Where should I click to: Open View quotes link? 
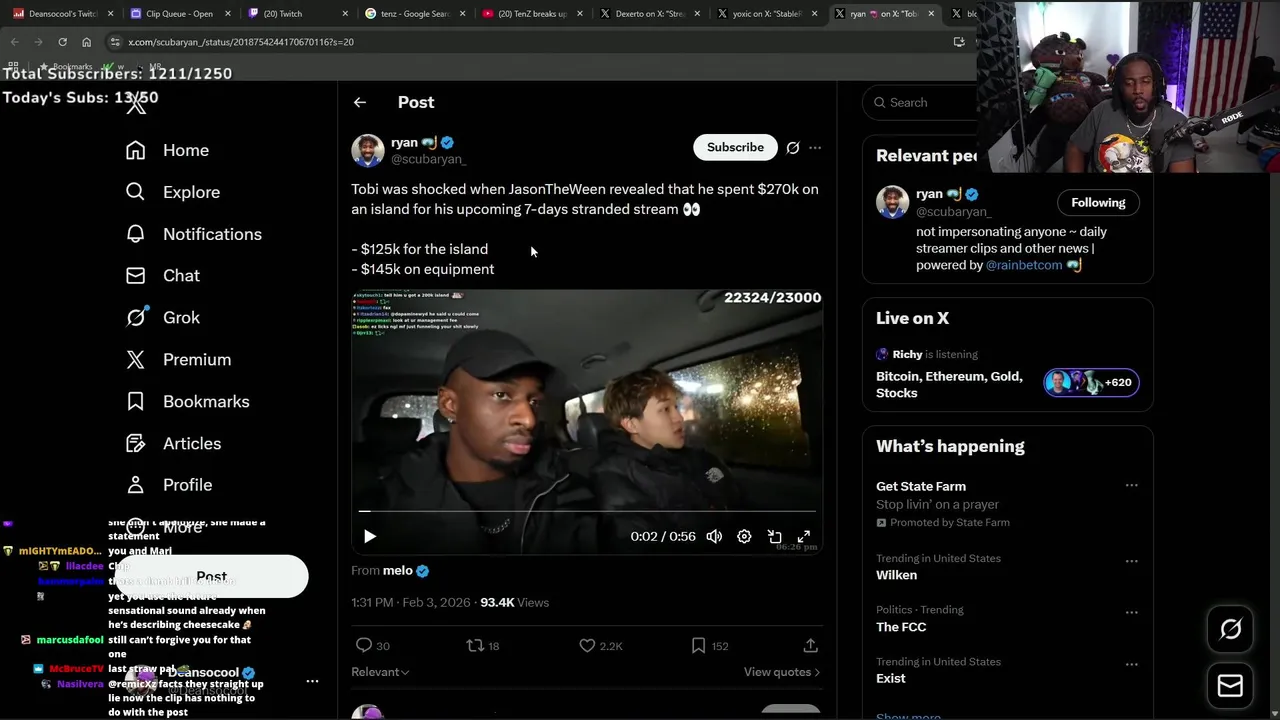coord(781,672)
